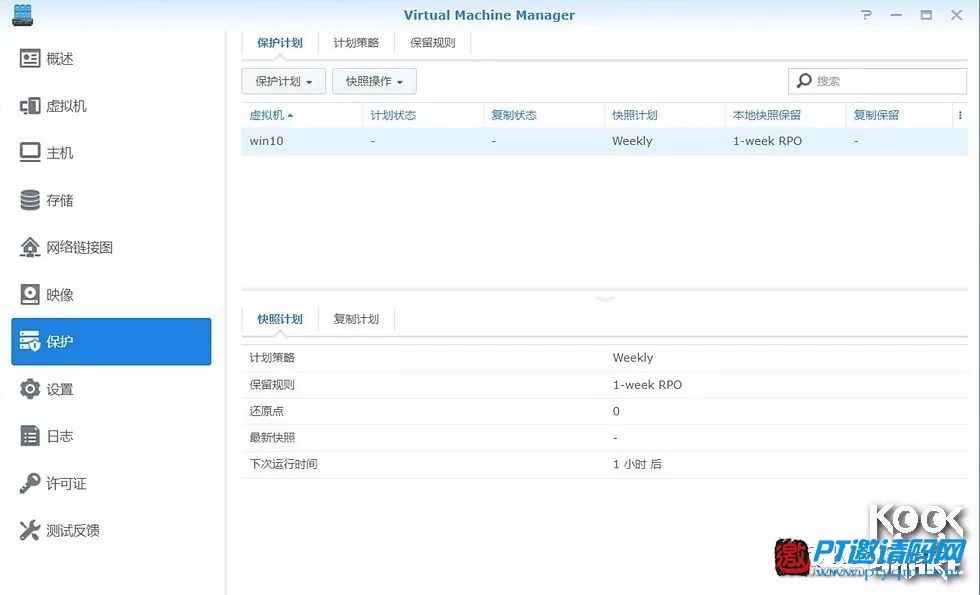Viewport: 980px width, 595px height.
Task: Click the 复制保留 column header
Action: 876,115
